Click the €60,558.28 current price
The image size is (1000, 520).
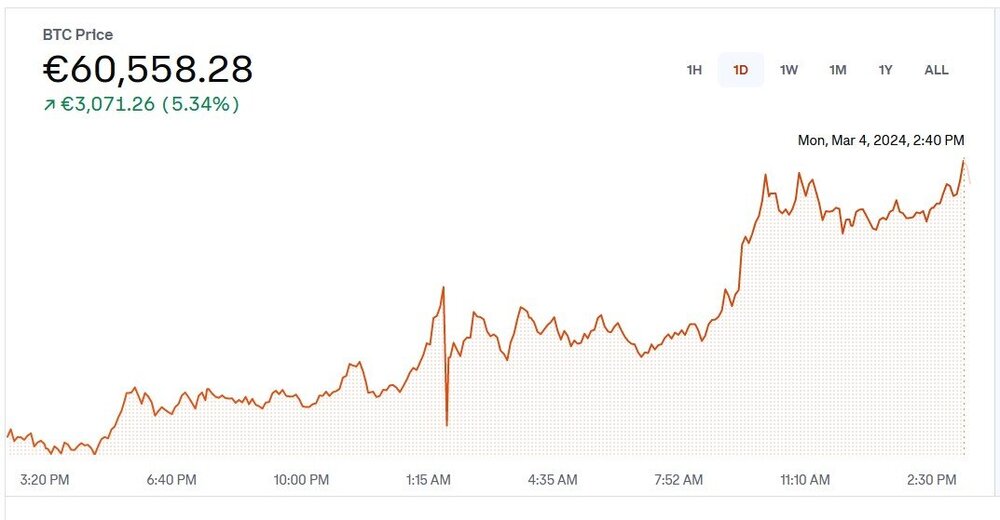click(147, 69)
